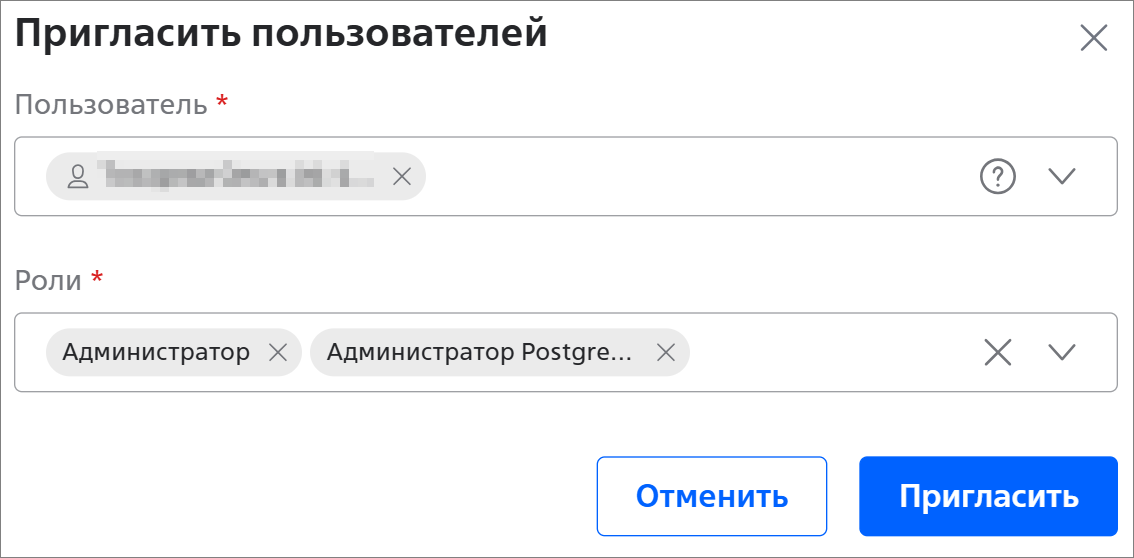Image resolution: width=1134 pixels, height=558 pixels.
Task: Click the Пригласить пользователей dialog title
Action: [x=281, y=33]
